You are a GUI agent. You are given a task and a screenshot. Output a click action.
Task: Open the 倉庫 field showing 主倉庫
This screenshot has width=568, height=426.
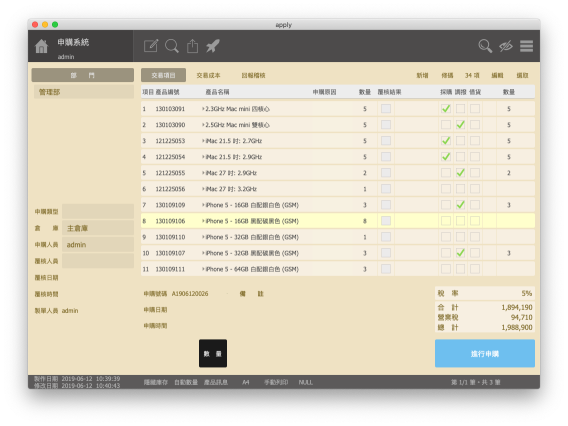98,228
